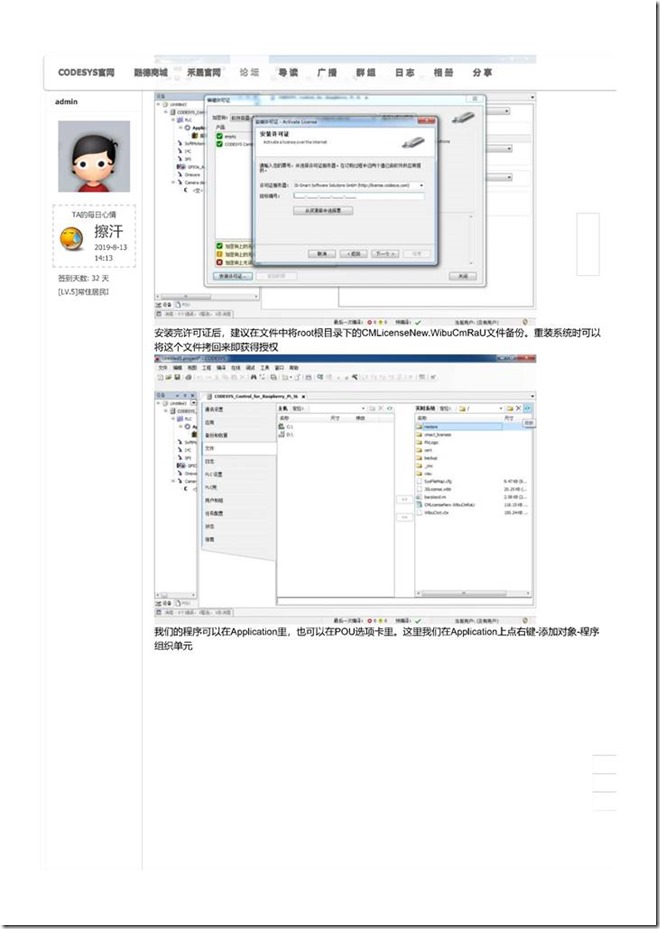Open the File menu in CODESYS menu bar

[x=162, y=368]
